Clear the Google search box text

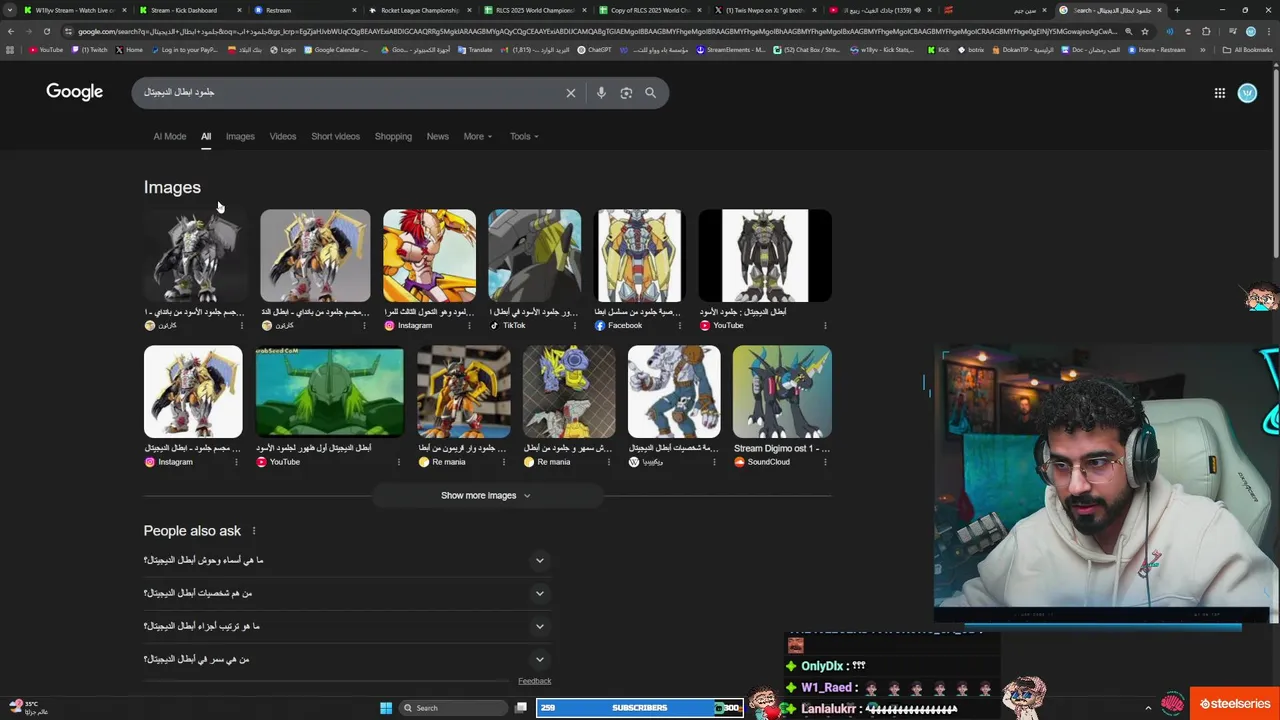pyautogui.click(x=571, y=93)
